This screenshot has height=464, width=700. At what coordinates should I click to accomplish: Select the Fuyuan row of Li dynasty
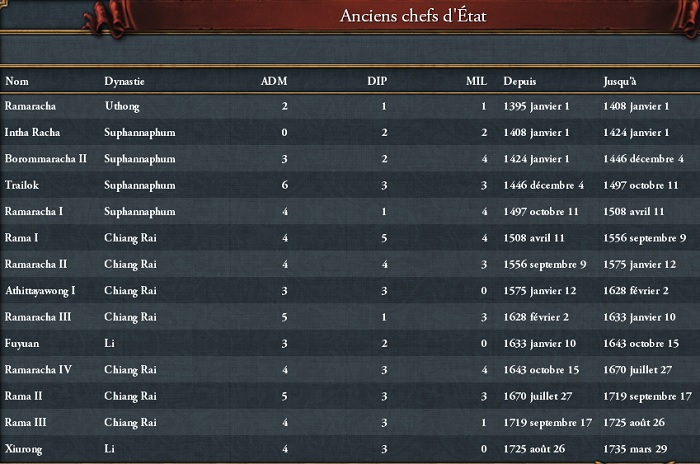(350, 343)
